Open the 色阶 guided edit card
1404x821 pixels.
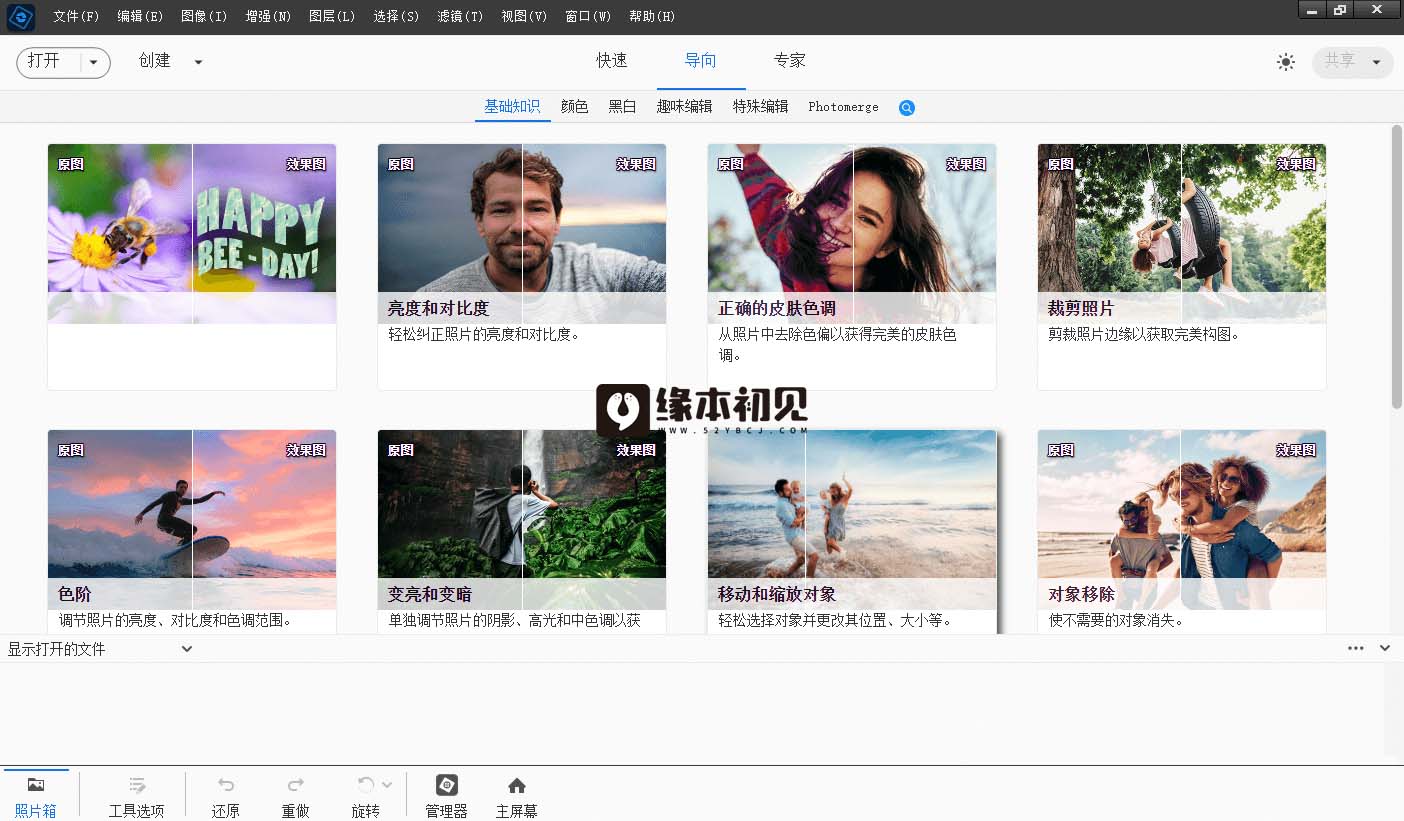pyautogui.click(x=192, y=532)
